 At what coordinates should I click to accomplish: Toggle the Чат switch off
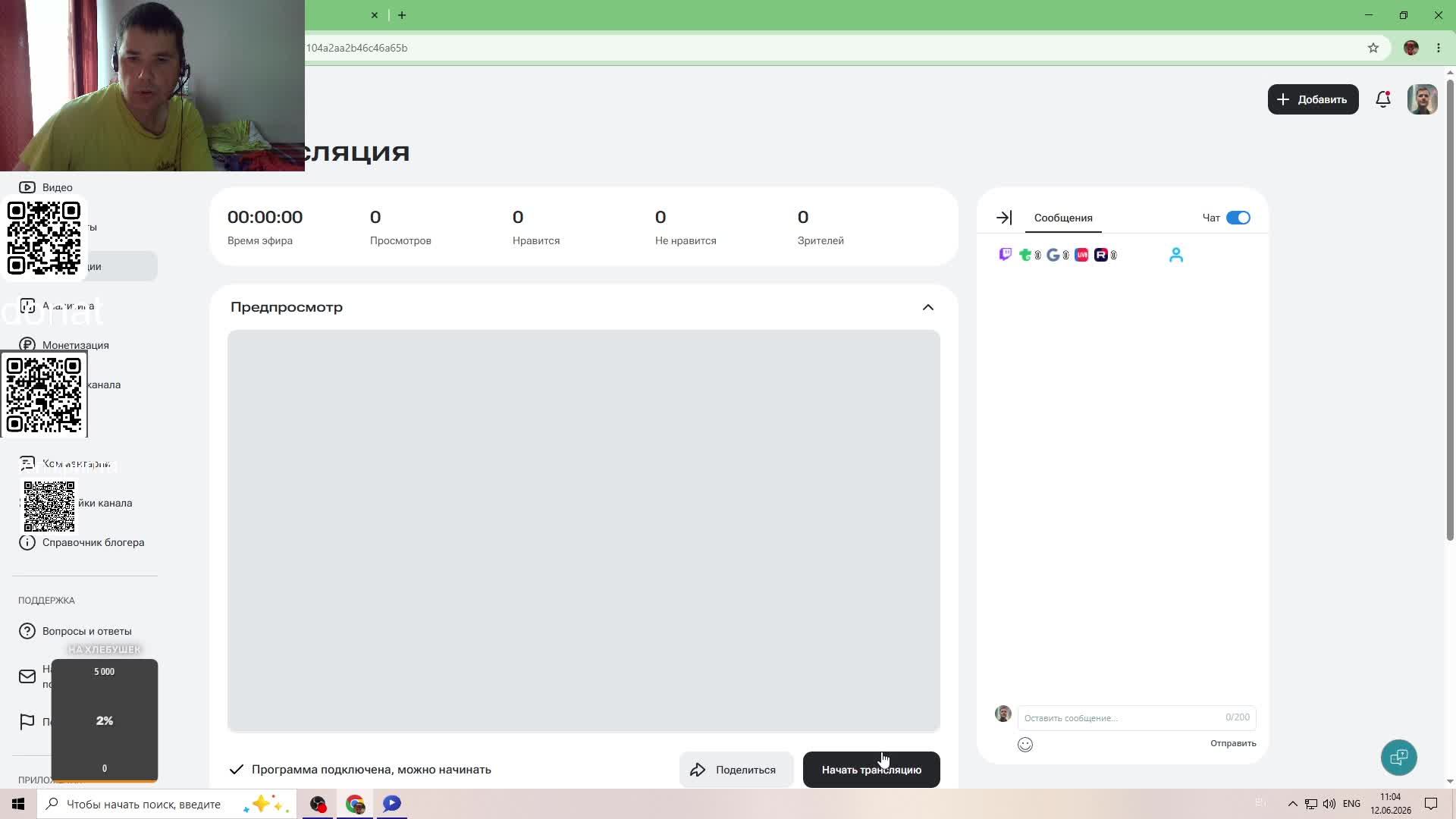tap(1238, 218)
